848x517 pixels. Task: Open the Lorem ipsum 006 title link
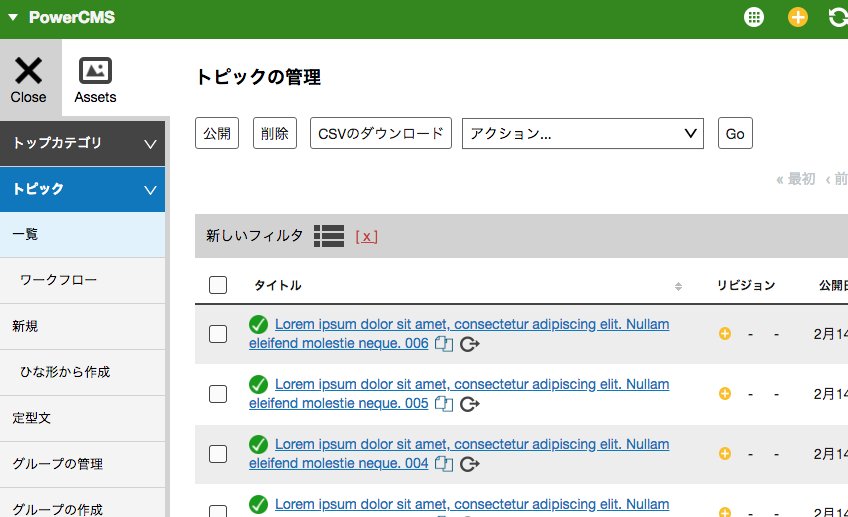coord(459,334)
